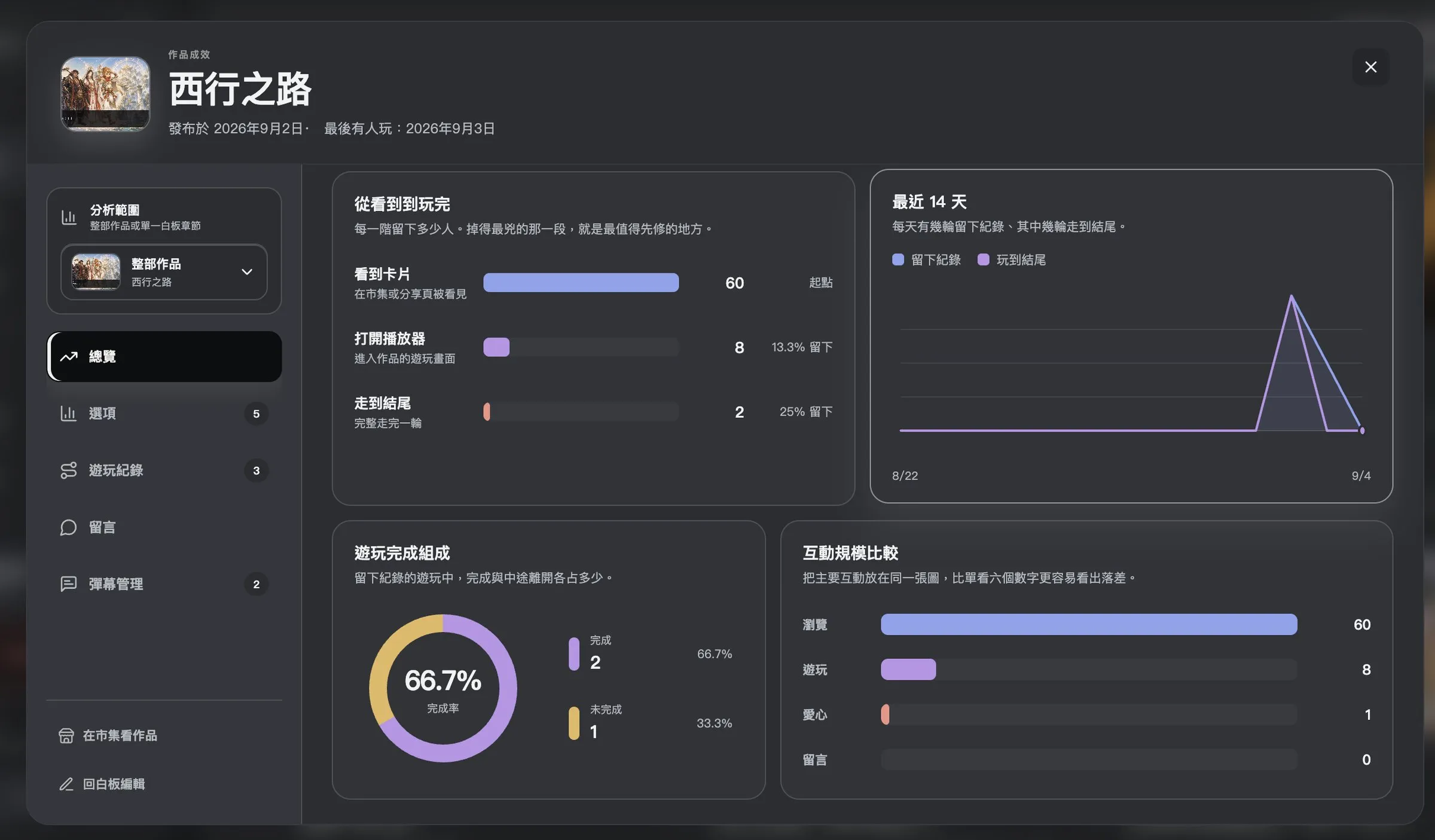Image resolution: width=1435 pixels, height=840 pixels.
Task: Click the 看到卡片 funnel progress bar
Action: pos(581,283)
